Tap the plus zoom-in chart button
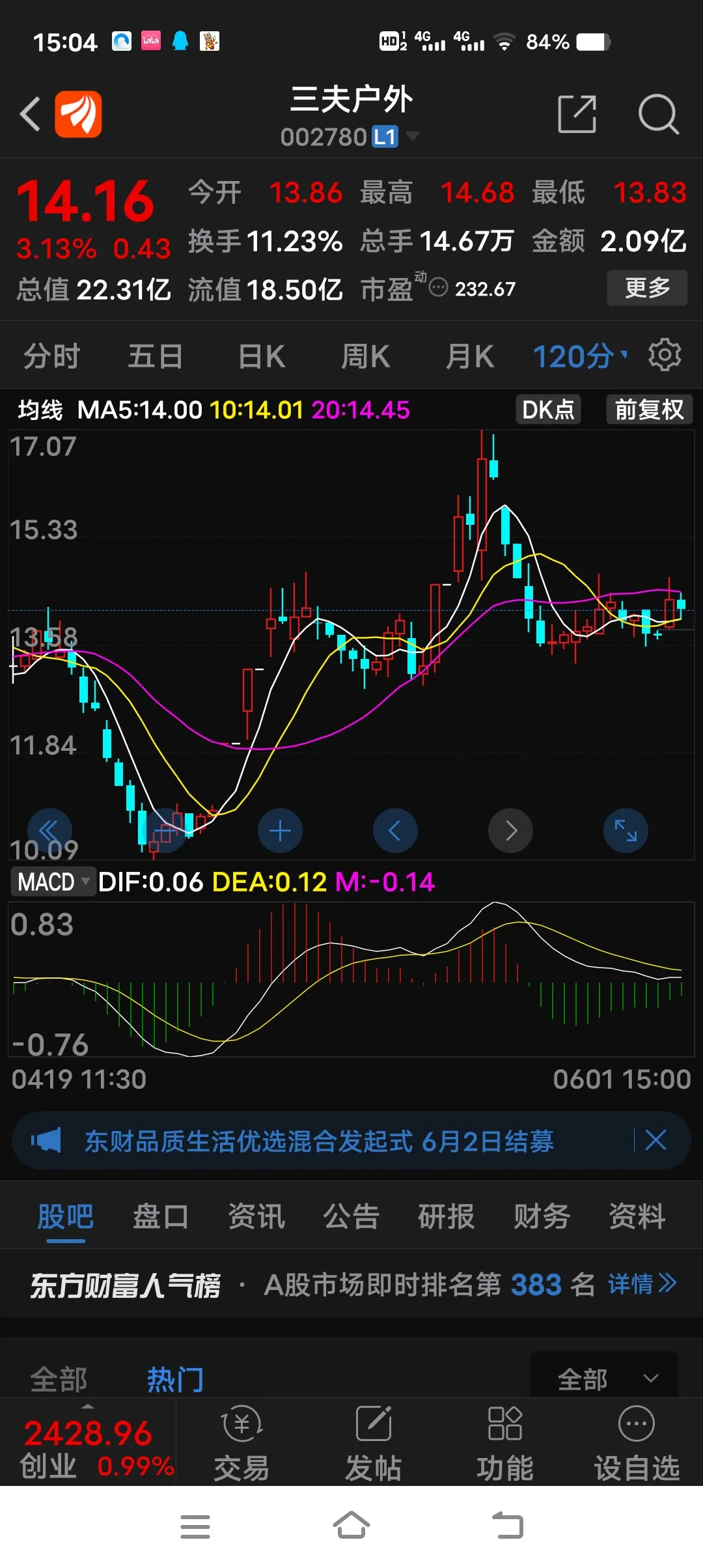 click(x=280, y=830)
